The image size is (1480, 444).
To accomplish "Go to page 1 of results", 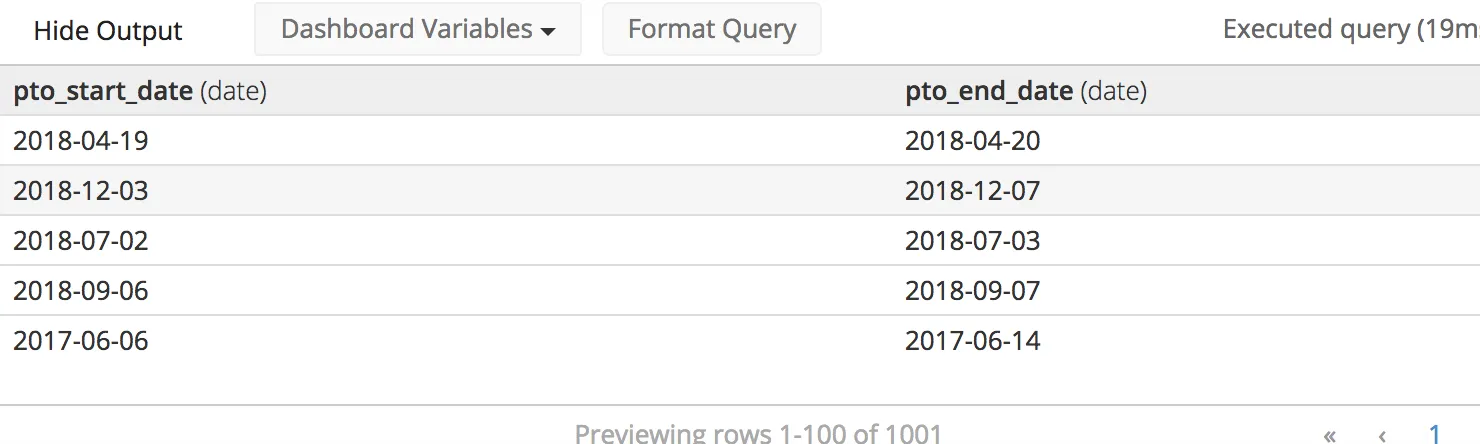I will click(1435, 434).
